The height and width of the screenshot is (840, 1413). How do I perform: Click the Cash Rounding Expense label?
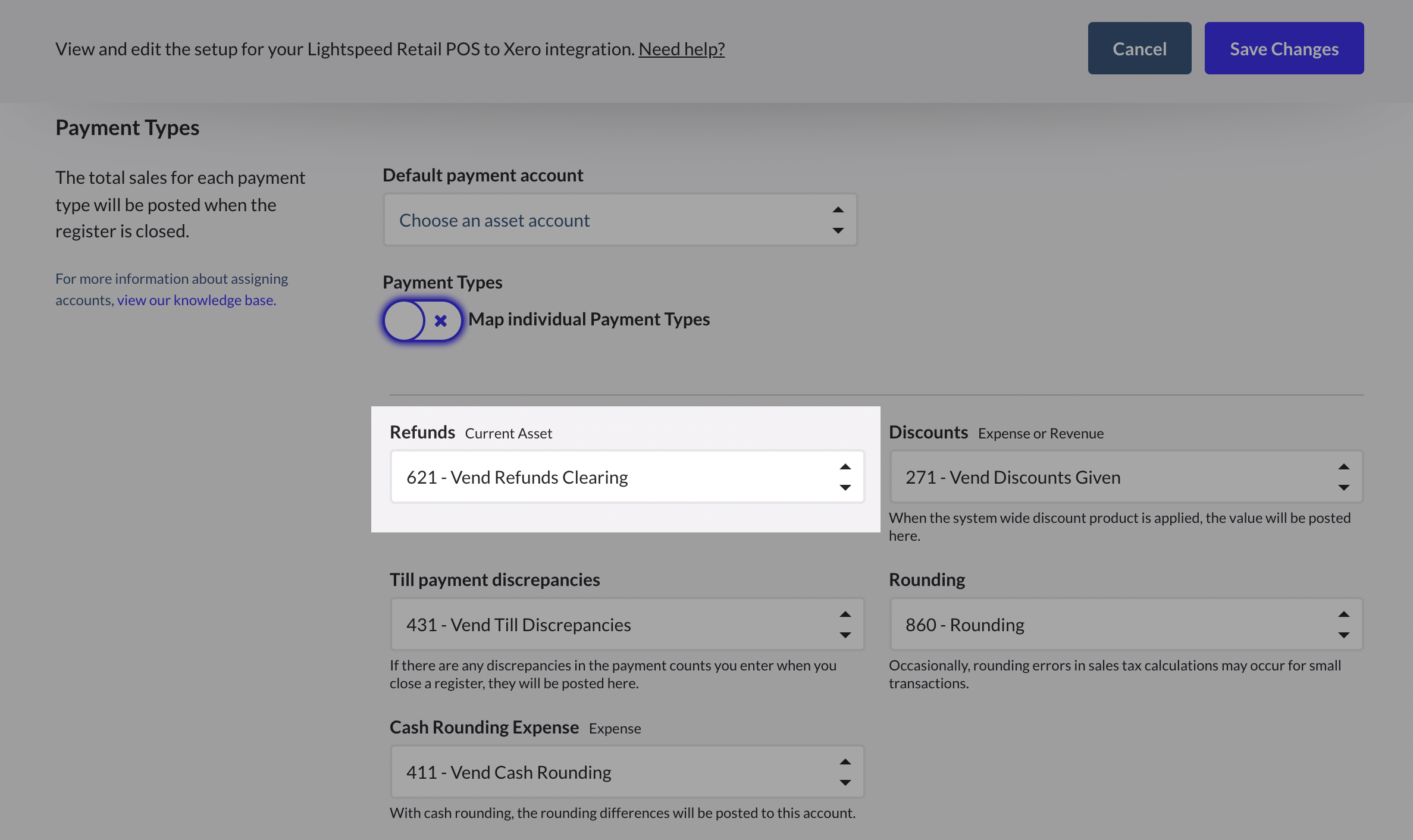(x=515, y=727)
